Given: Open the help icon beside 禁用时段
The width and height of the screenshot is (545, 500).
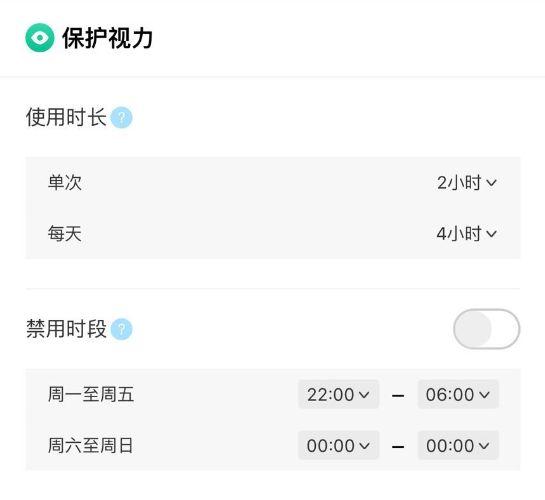Looking at the screenshot, I should point(121,329).
